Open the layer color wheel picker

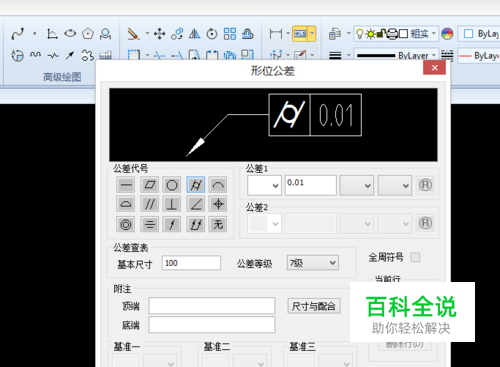point(447,34)
